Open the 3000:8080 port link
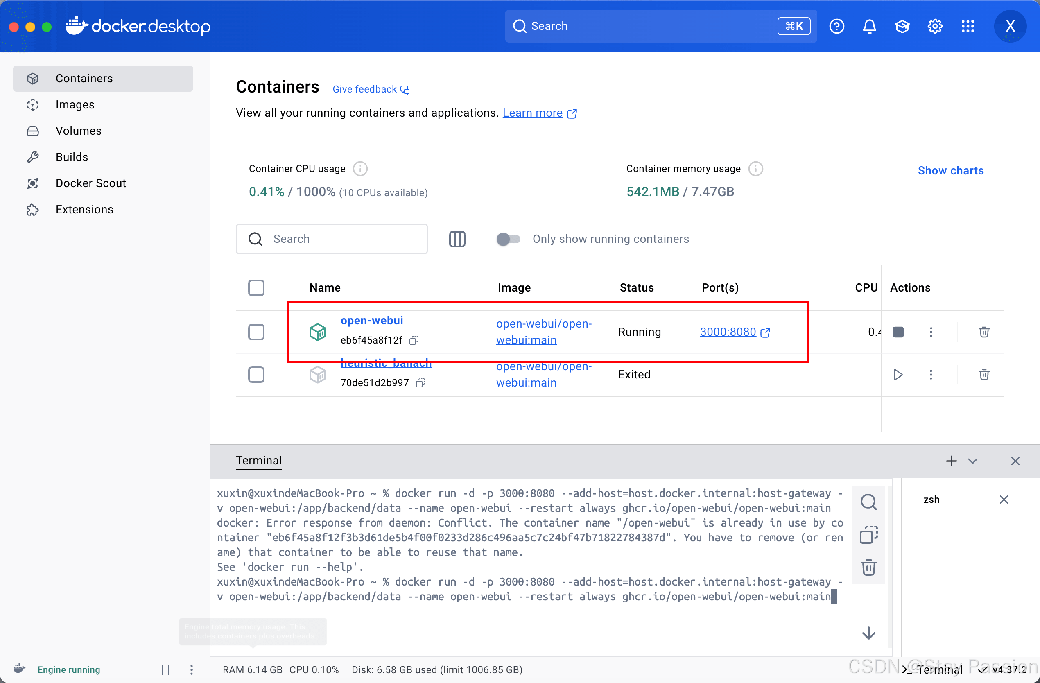The width and height of the screenshot is (1040, 683). point(728,332)
